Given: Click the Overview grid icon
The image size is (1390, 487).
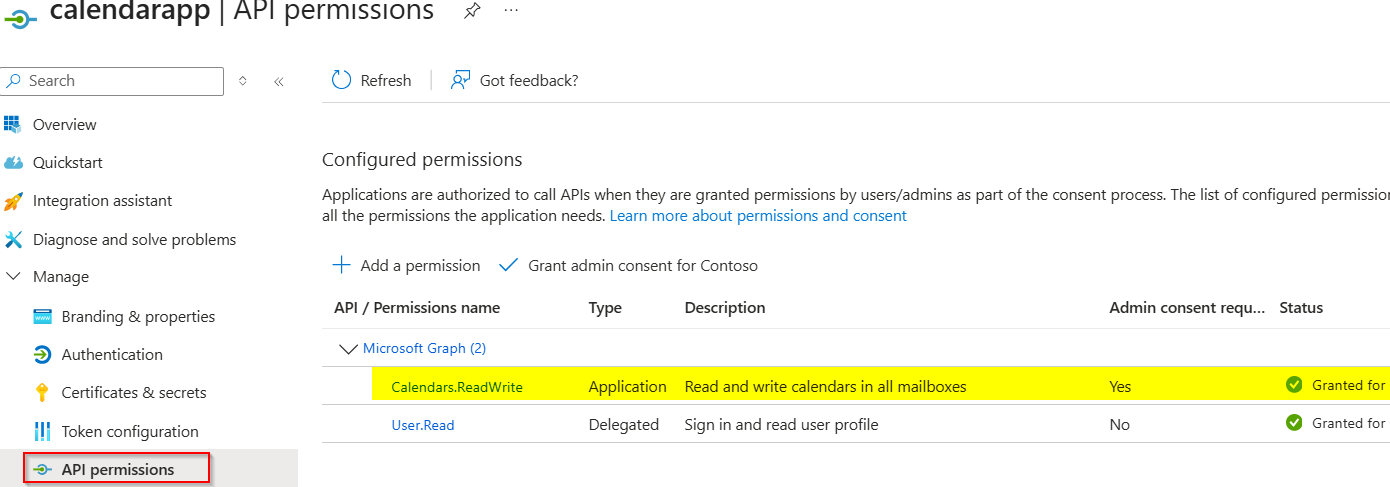Looking at the screenshot, I should (x=13, y=124).
